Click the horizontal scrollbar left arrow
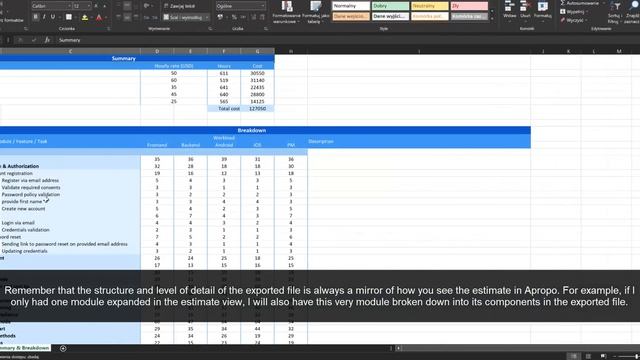 pos(399,348)
